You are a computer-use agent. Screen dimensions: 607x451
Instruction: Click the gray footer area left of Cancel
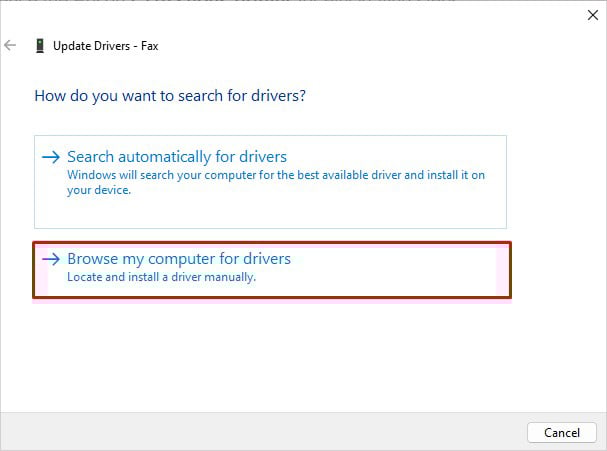300,433
